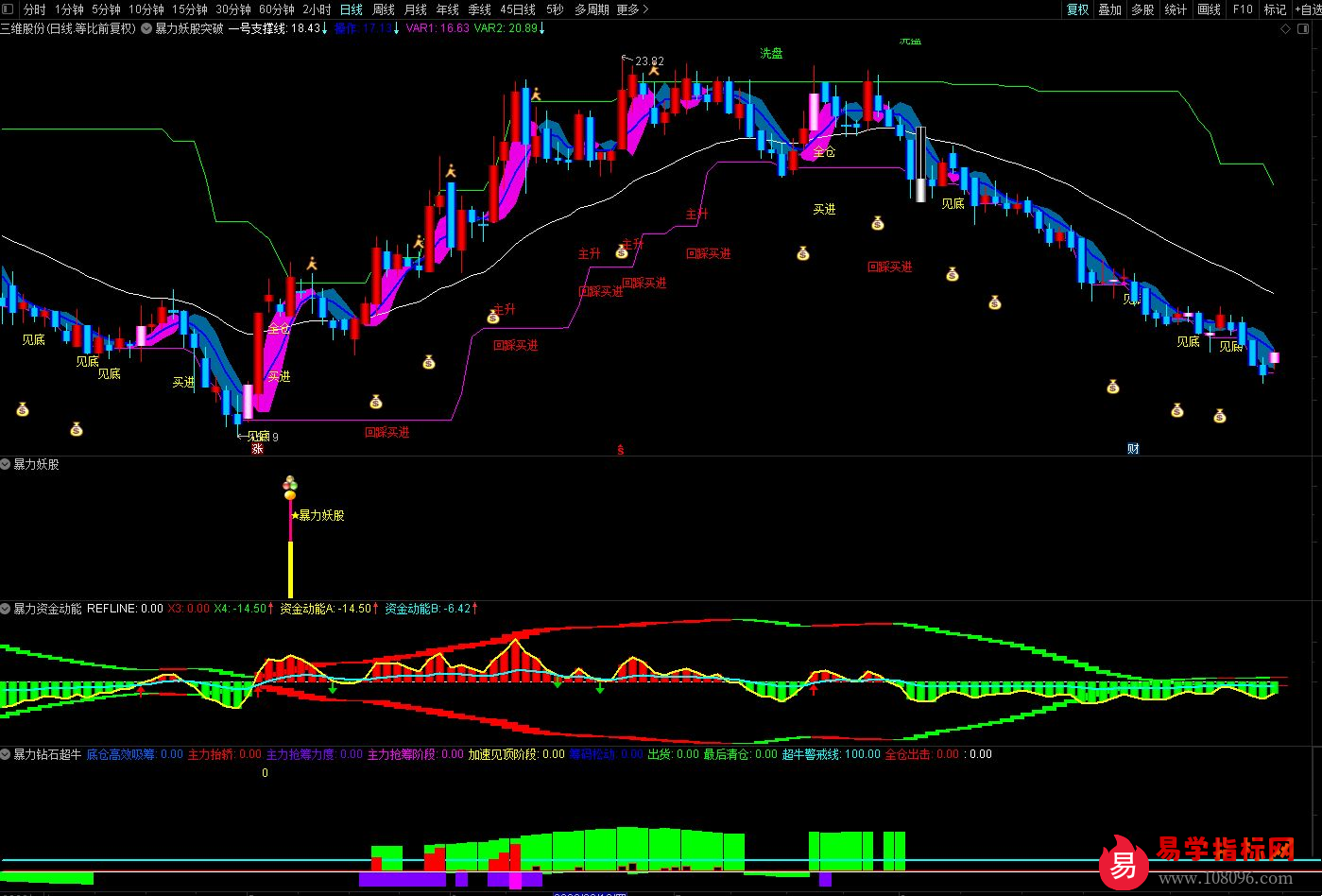Click the balloon icon atop the 暴力妖股 signal
The image size is (1322, 896).
tap(290, 488)
